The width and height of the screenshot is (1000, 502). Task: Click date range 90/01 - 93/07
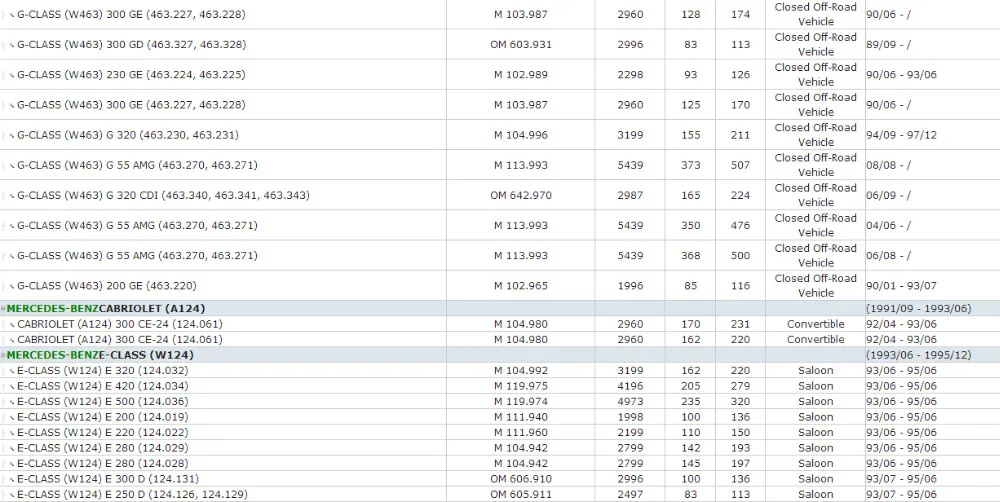pos(901,286)
